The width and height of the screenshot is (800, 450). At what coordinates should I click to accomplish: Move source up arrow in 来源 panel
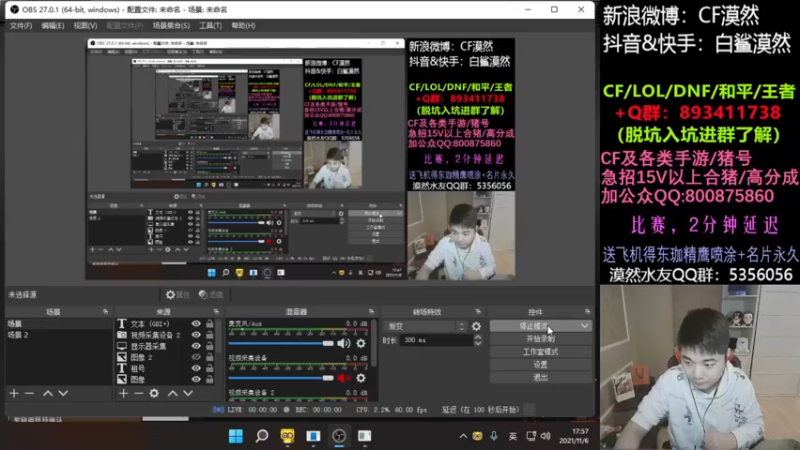tap(172, 393)
